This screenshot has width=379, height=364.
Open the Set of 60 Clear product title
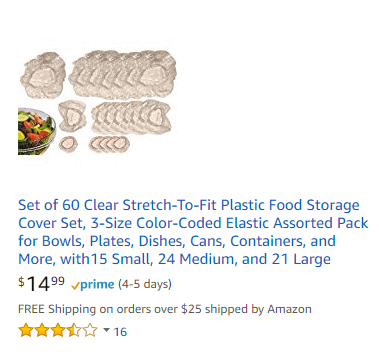(193, 232)
